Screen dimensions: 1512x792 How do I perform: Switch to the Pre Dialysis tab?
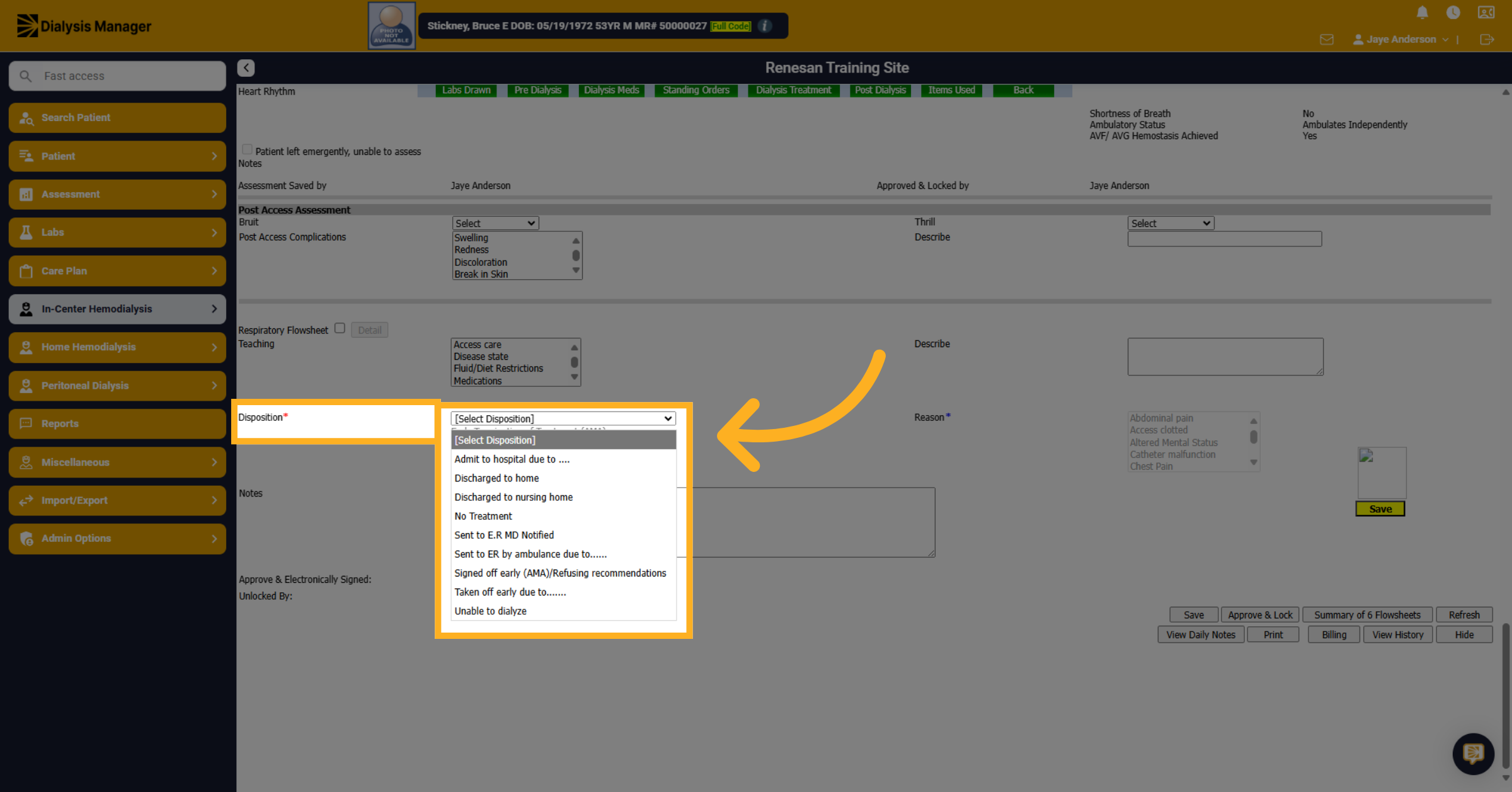pyautogui.click(x=537, y=90)
